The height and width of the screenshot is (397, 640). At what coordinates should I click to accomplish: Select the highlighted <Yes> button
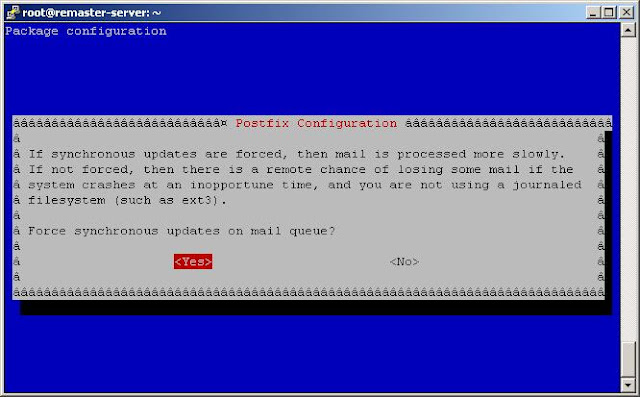point(193,262)
